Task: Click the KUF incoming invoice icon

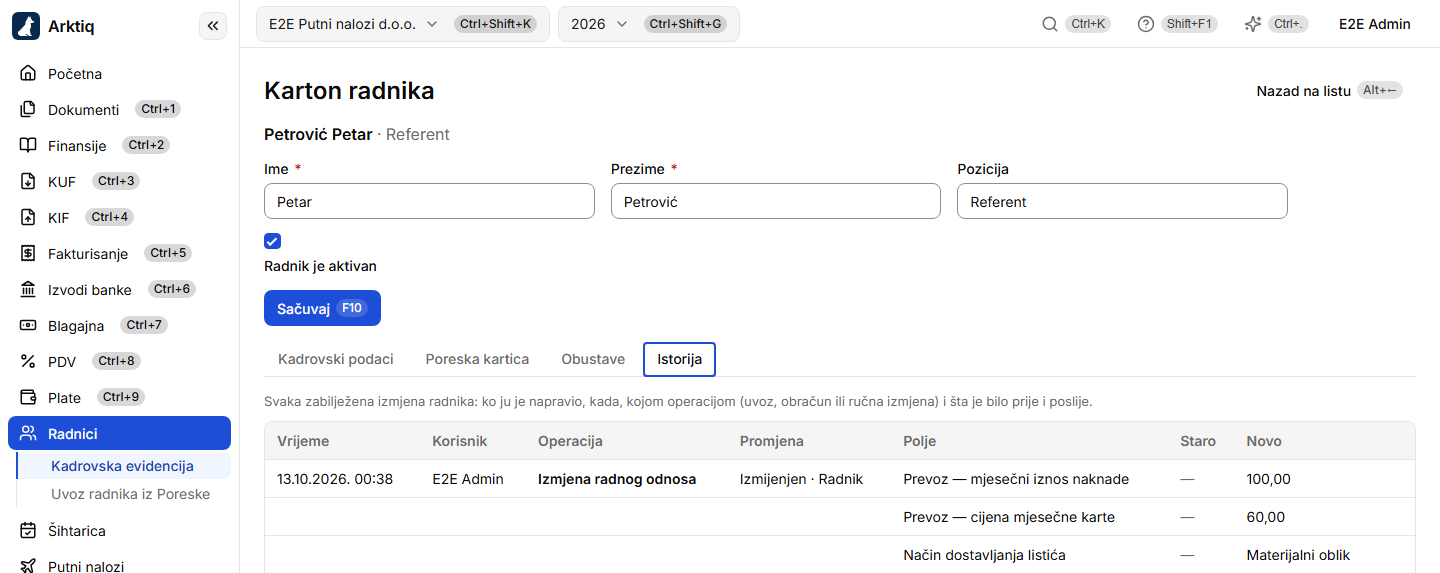Action: click(28, 182)
